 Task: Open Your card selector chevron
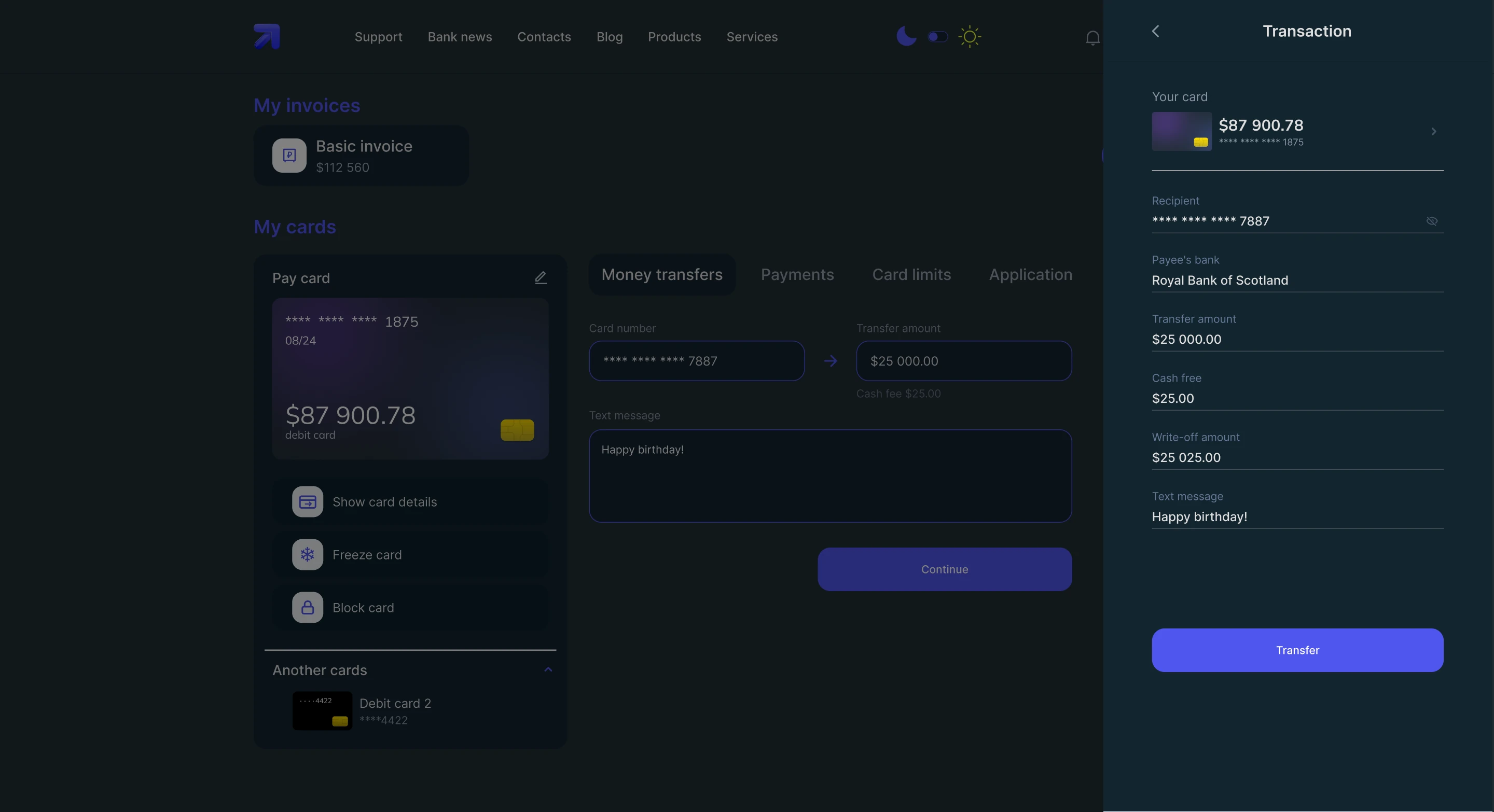(1434, 132)
